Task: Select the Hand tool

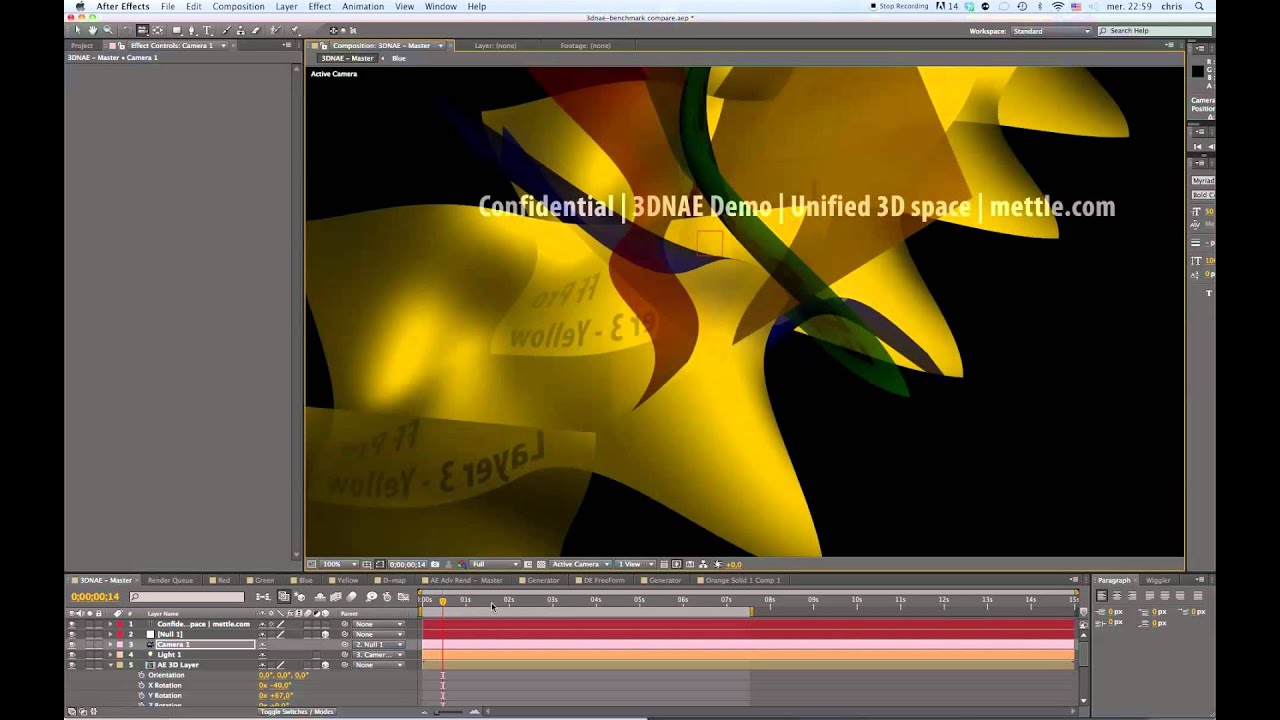Action: (x=92, y=30)
